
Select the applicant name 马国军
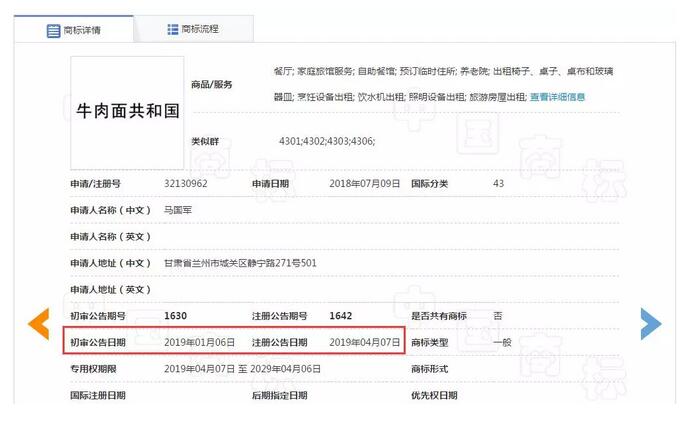click(178, 210)
